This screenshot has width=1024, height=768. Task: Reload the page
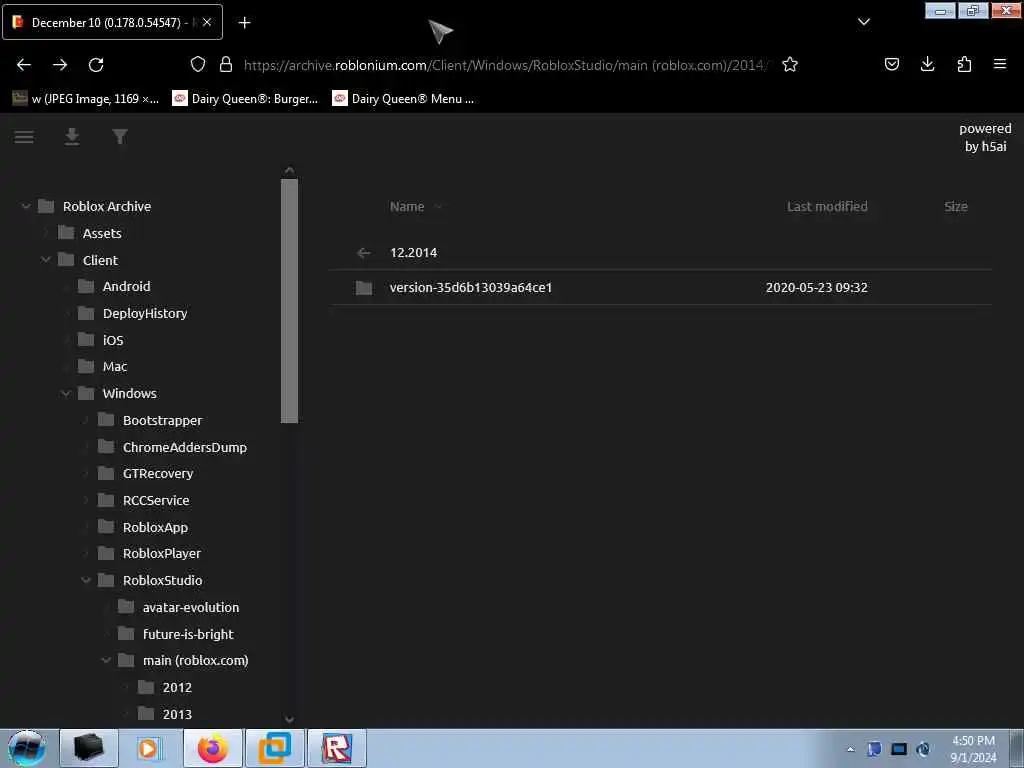click(x=96, y=65)
